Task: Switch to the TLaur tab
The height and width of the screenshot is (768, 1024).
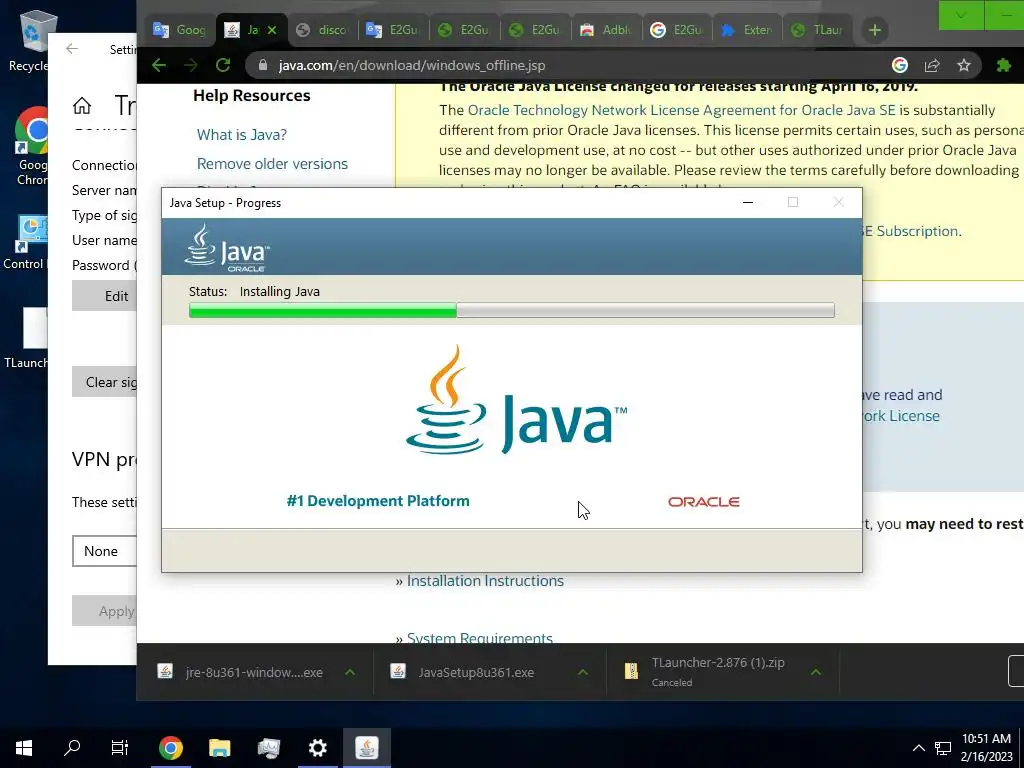Action: [818, 30]
